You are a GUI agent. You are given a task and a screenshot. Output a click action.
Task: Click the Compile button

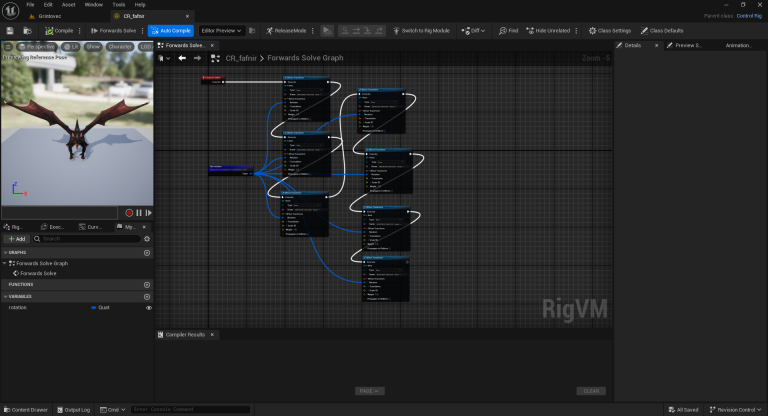(61, 31)
